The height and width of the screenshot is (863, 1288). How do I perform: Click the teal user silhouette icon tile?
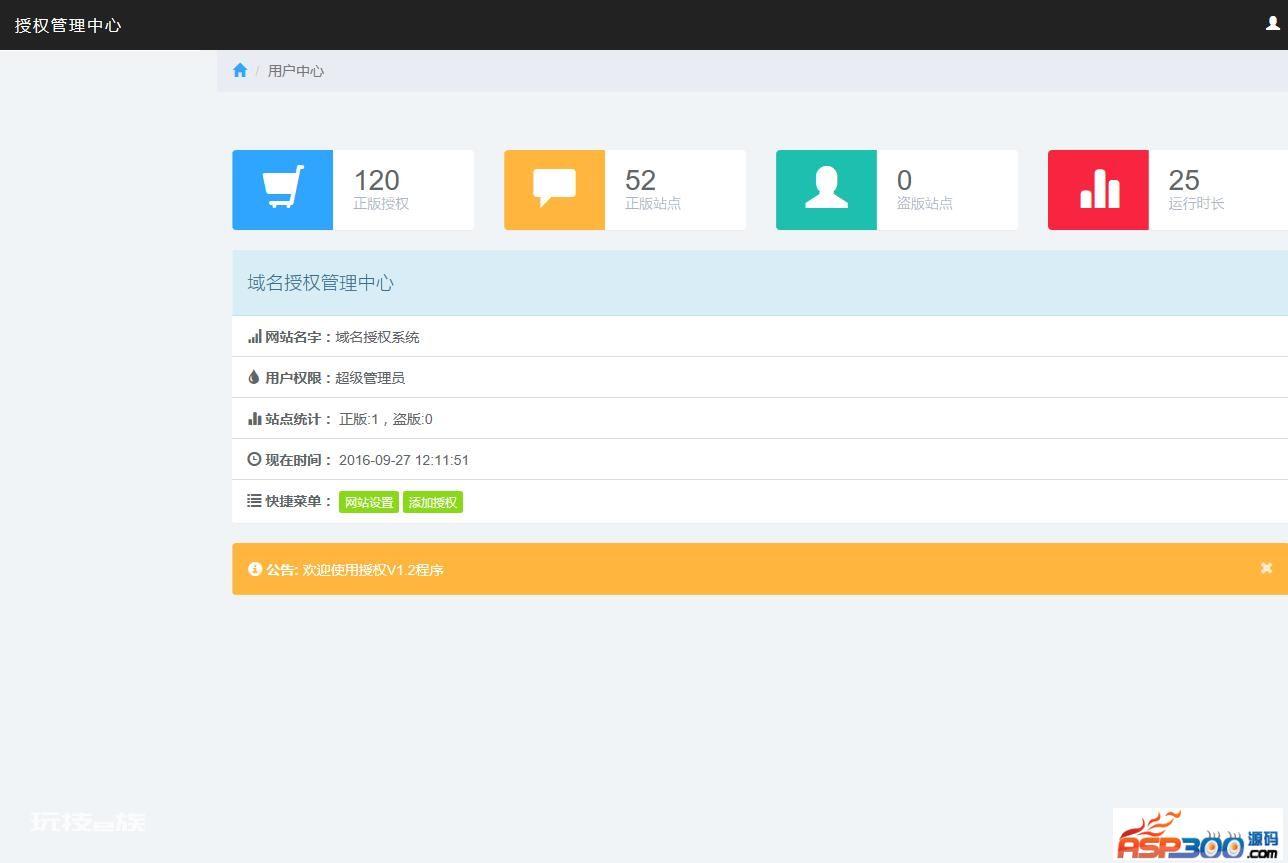point(827,190)
